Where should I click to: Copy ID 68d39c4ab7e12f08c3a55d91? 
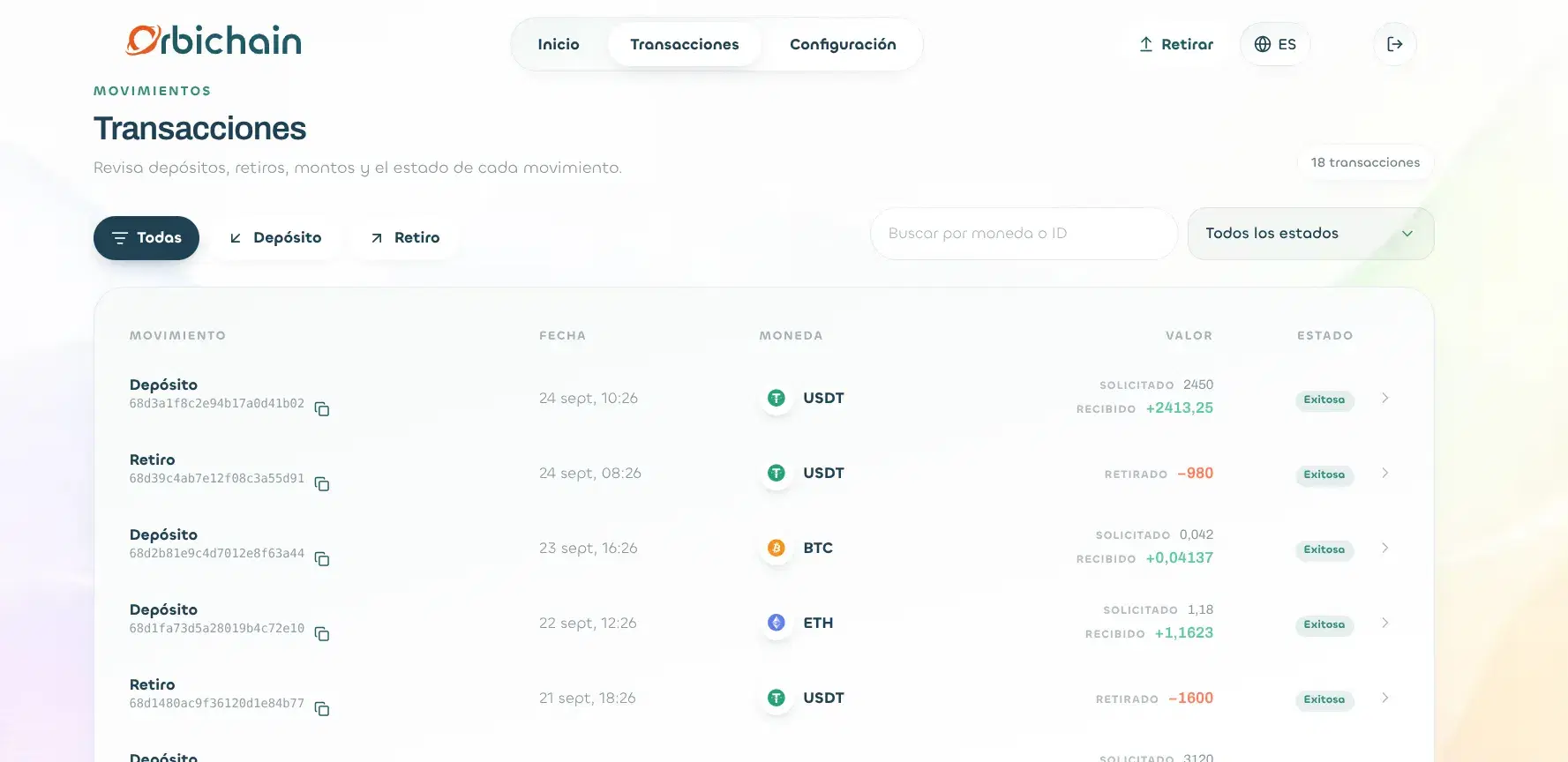[322, 484]
